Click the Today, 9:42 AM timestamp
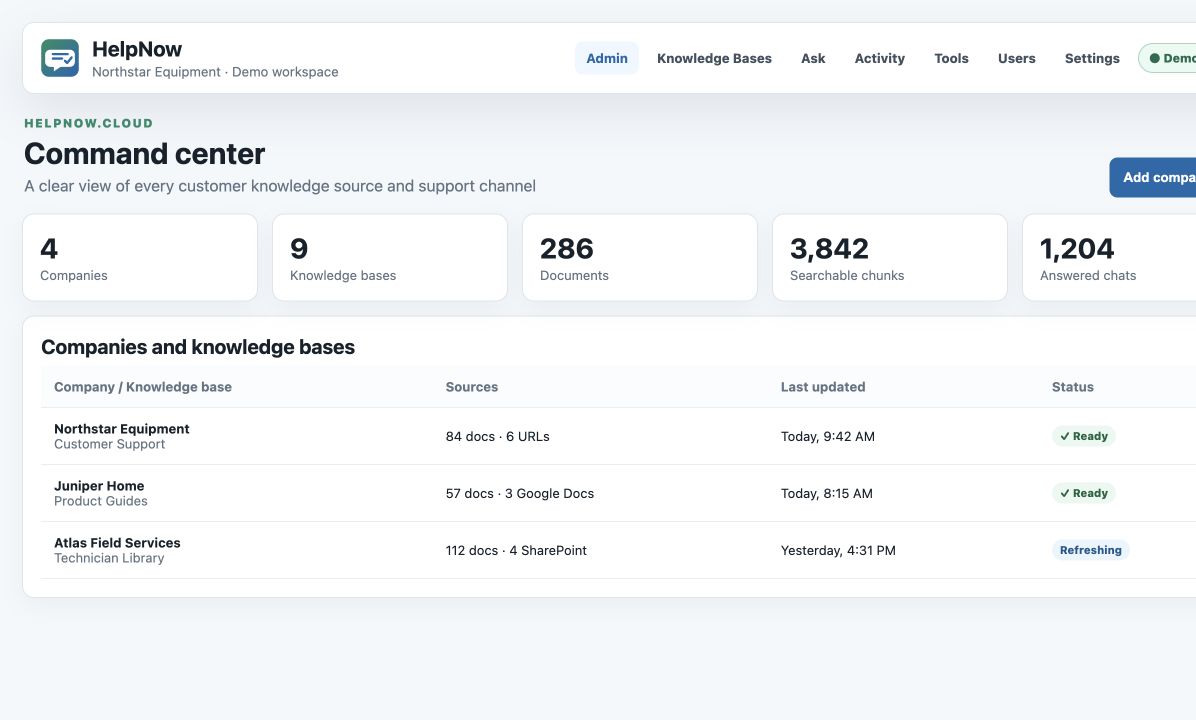 click(828, 436)
